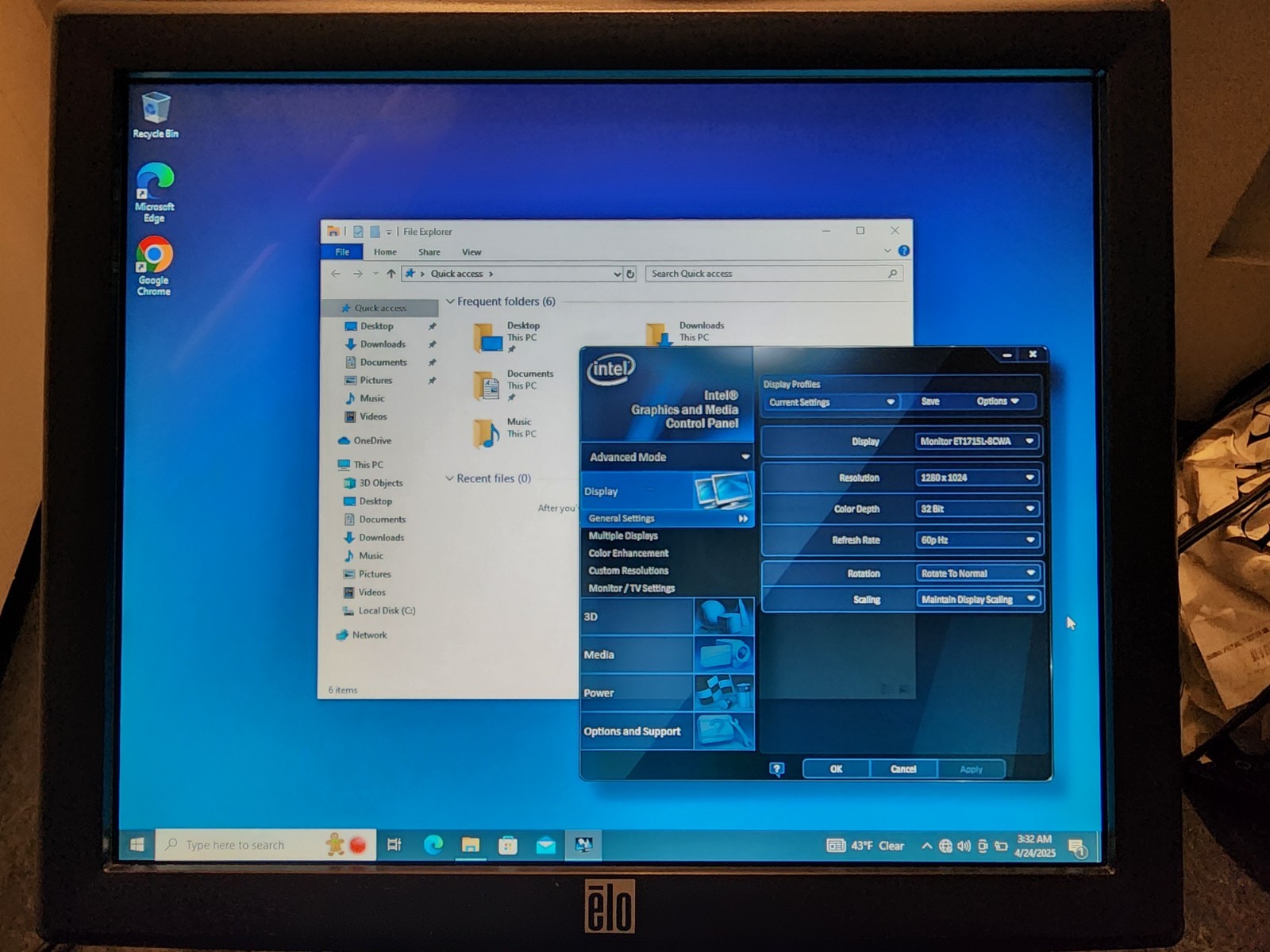Viewport: 1270px width, 952px height.
Task: Open the Current Settings profile dropdown
Action: [x=832, y=402]
